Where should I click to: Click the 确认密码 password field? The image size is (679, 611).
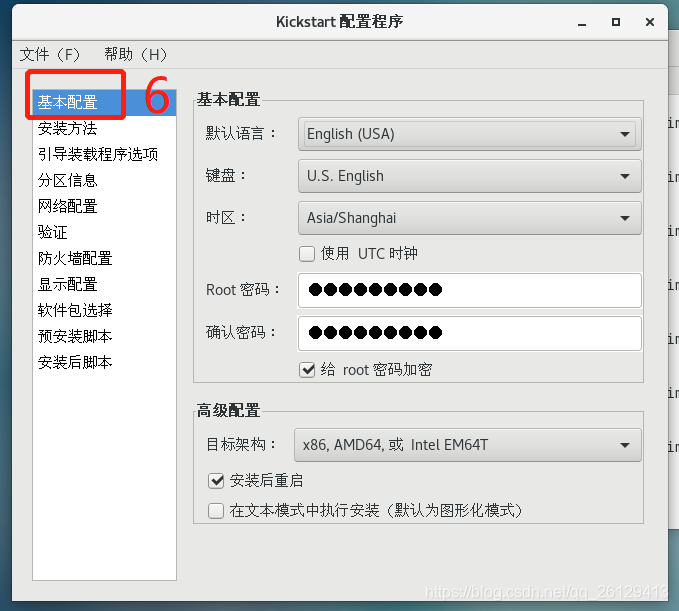(470, 333)
